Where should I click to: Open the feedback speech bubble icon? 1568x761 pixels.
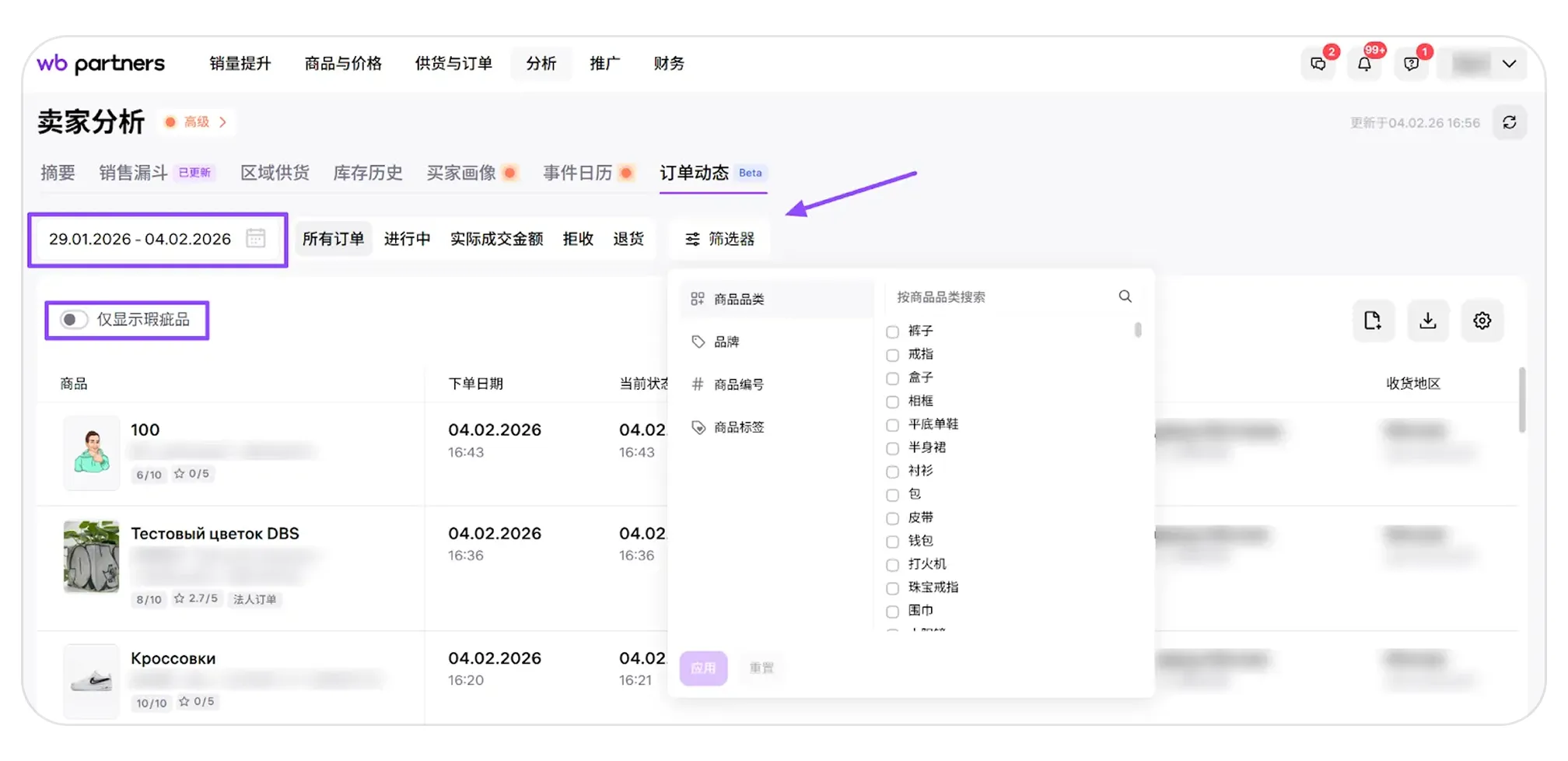(x=1411, y=64)
